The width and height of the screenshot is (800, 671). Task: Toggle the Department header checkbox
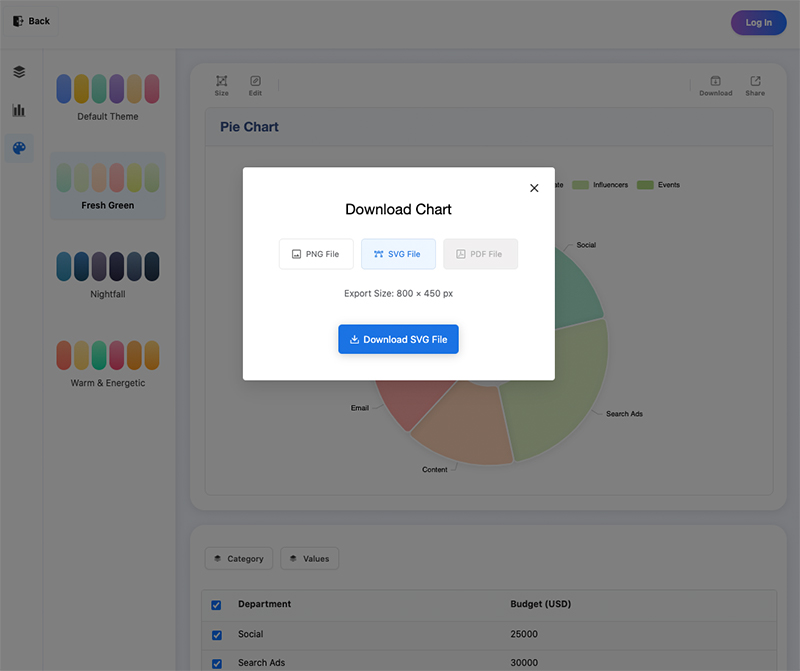216,605
